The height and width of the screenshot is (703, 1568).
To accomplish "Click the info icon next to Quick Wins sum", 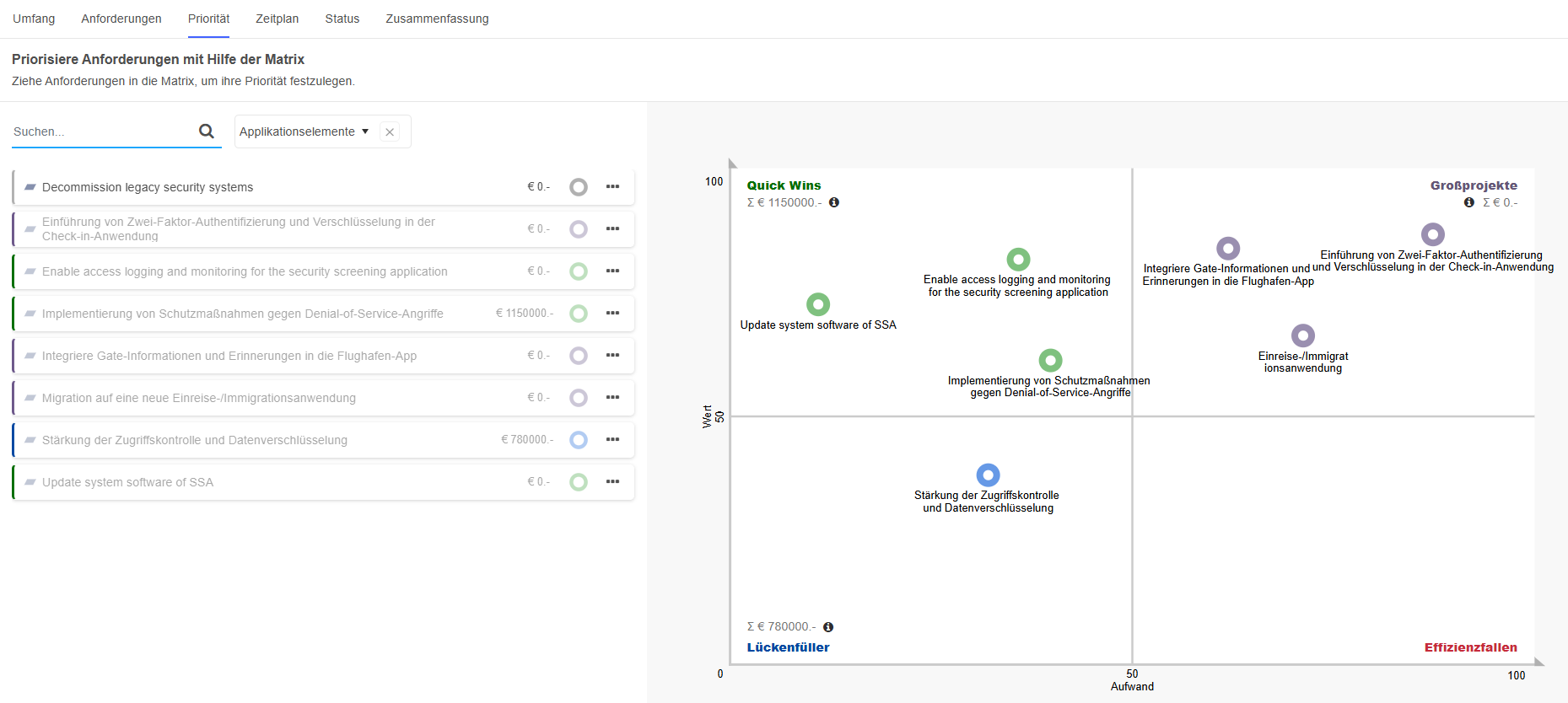I will coord(834,202).
